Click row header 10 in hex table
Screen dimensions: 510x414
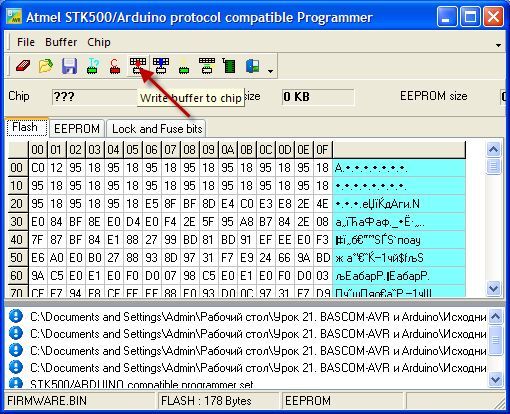[x=18, y=186]
